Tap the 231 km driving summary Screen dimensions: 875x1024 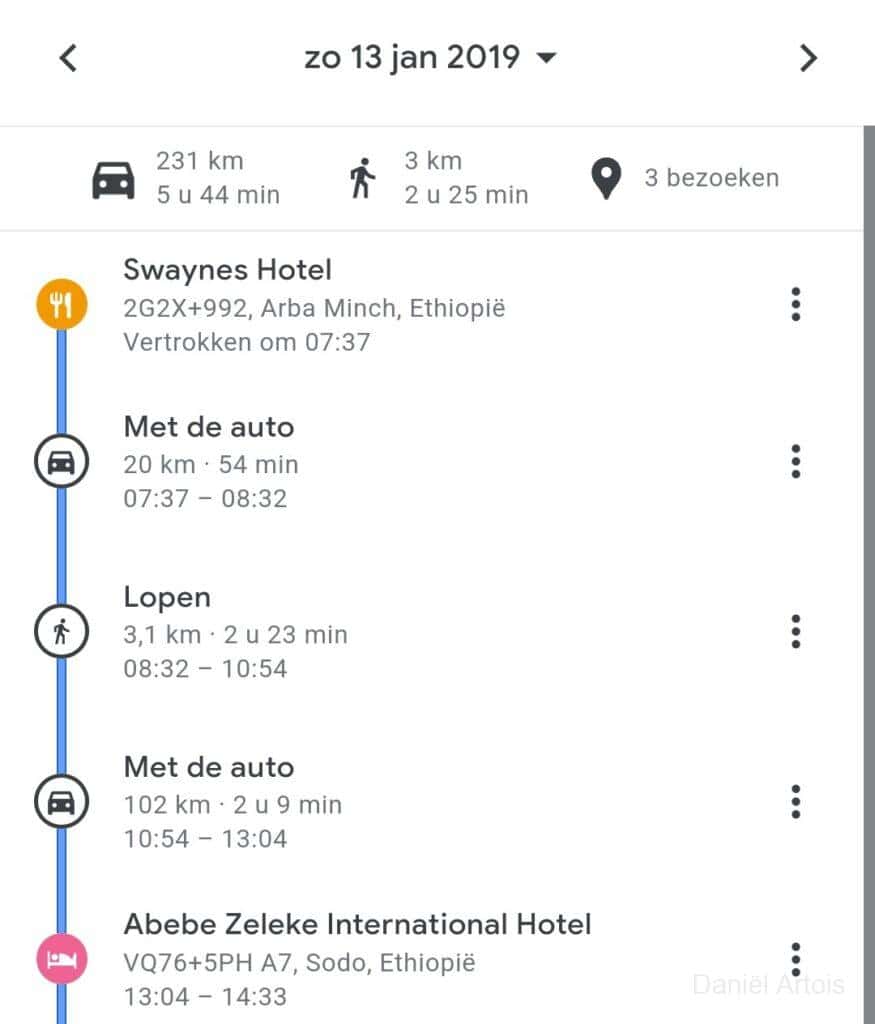(187, 178)
